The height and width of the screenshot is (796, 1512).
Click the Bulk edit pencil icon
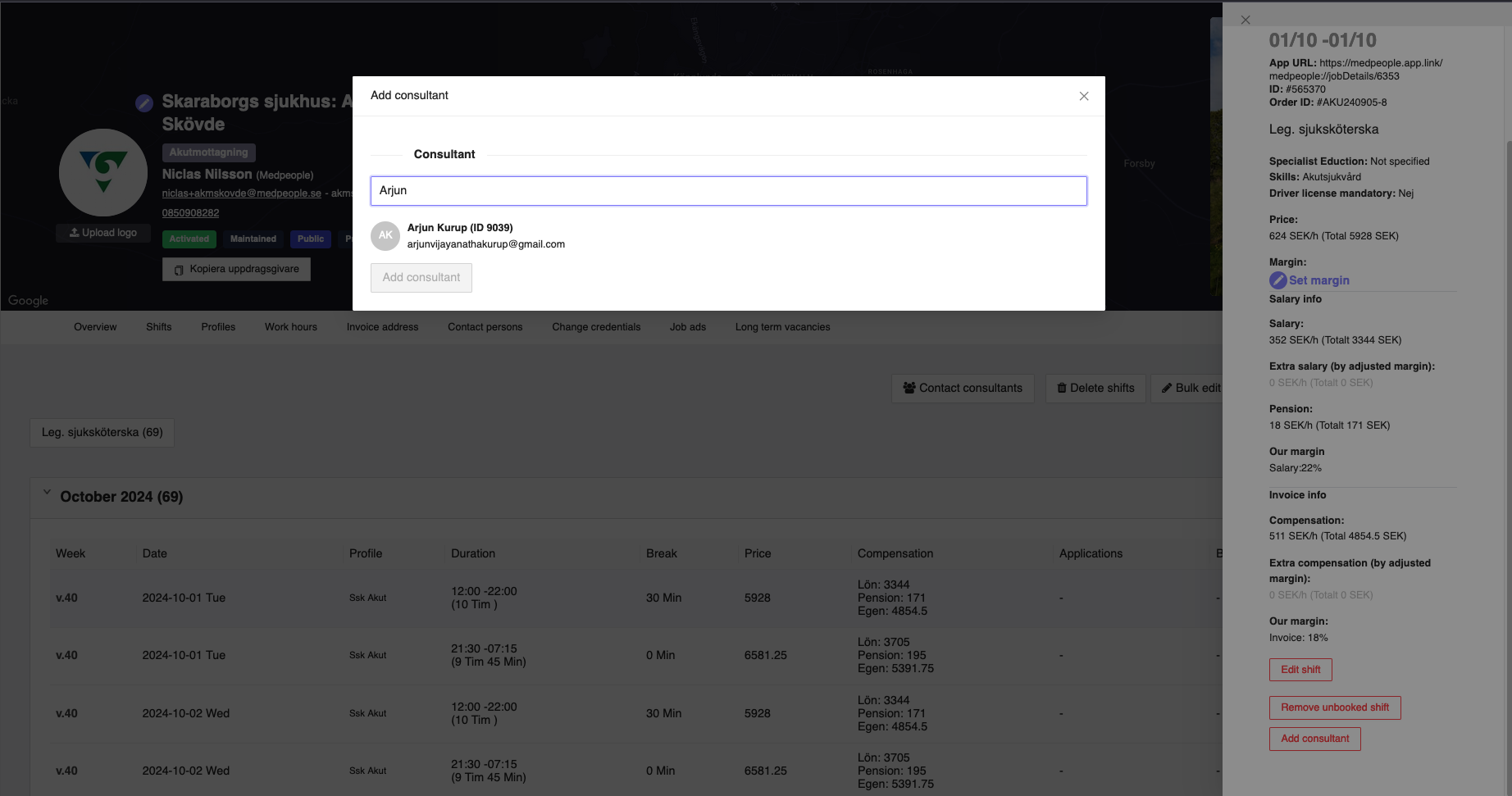point(1166,388)
